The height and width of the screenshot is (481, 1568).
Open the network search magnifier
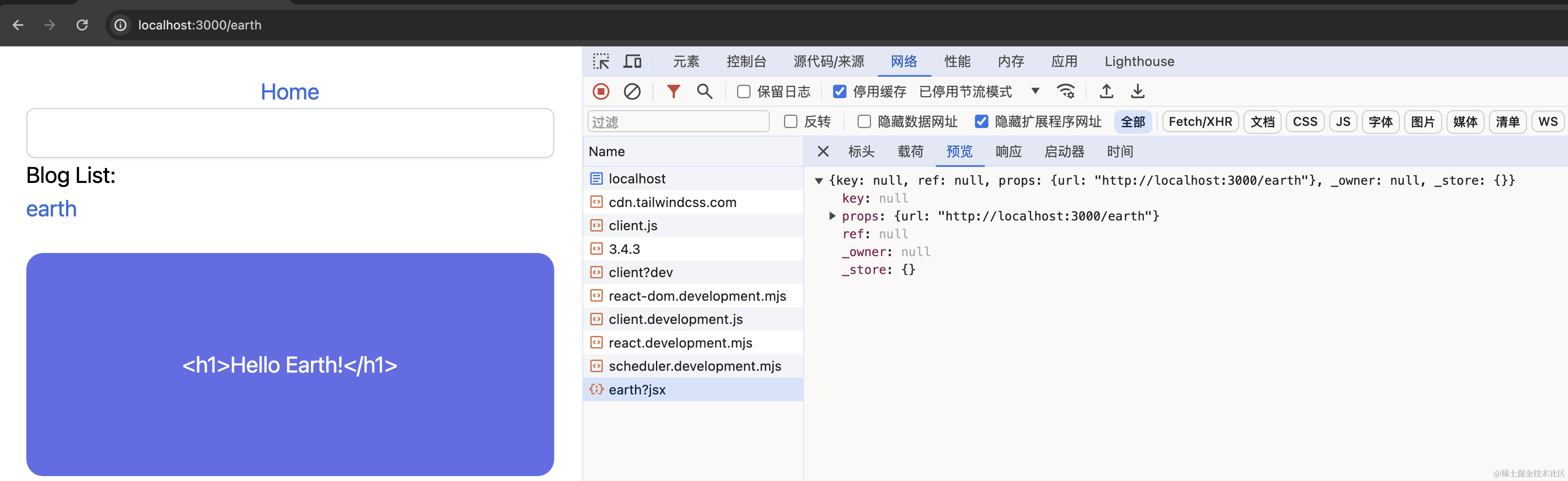(x=704, y=91)
